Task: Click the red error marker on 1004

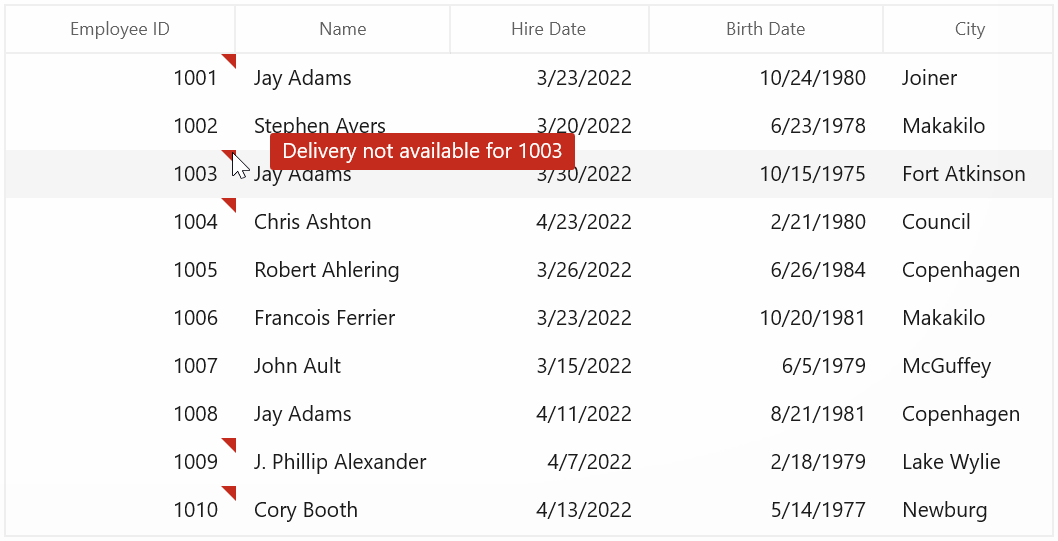Action: tap(230, 204)
